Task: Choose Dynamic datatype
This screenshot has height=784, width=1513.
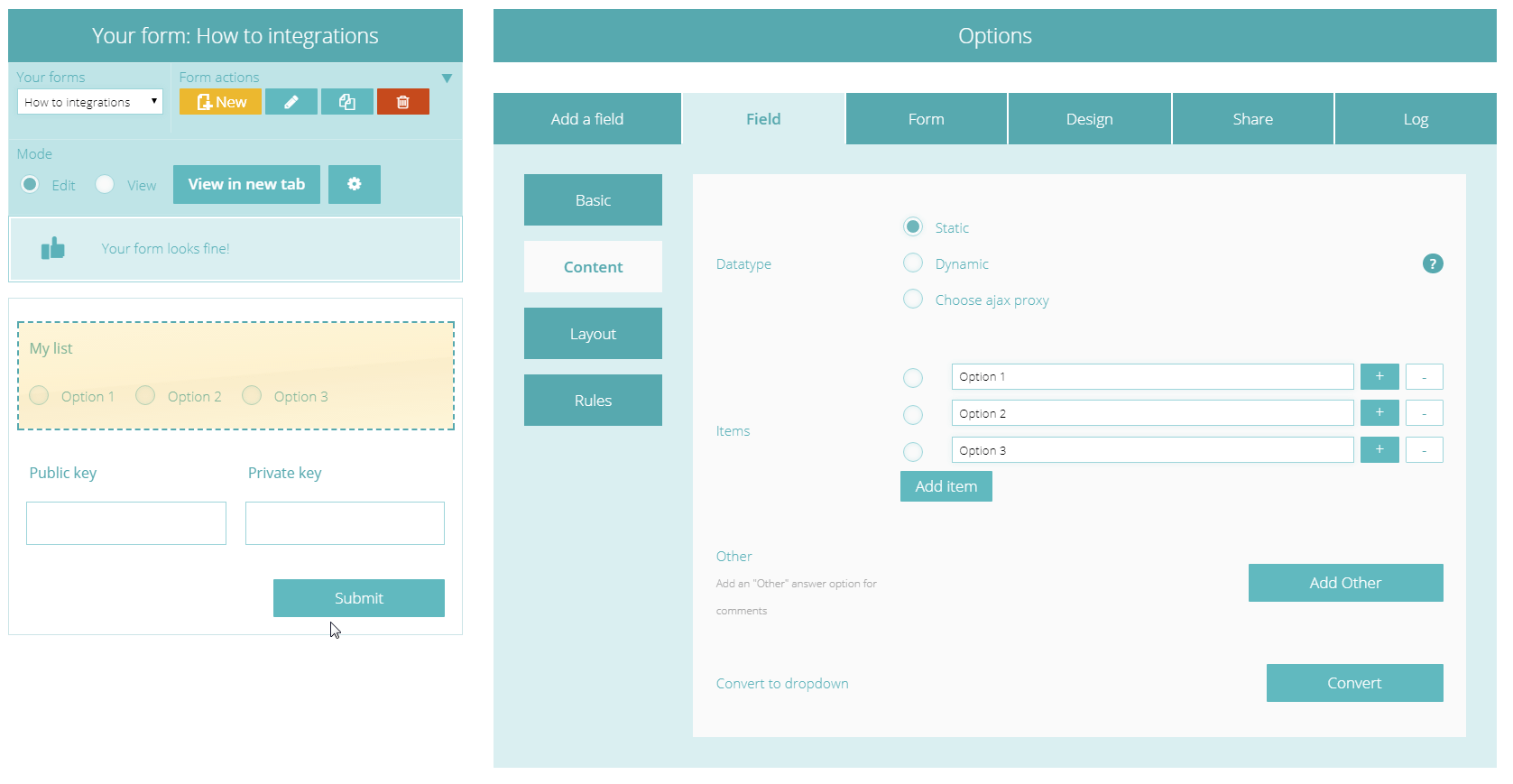Action: click(x=913, y=263)
